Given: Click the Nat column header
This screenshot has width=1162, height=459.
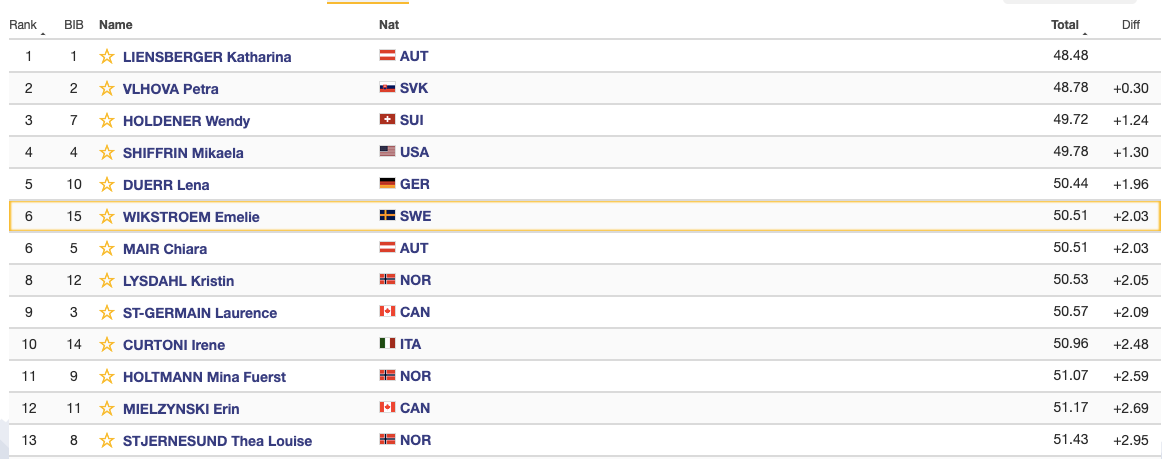Looking at the screenshot, I should pyautogui.click(x=389, y=25).
